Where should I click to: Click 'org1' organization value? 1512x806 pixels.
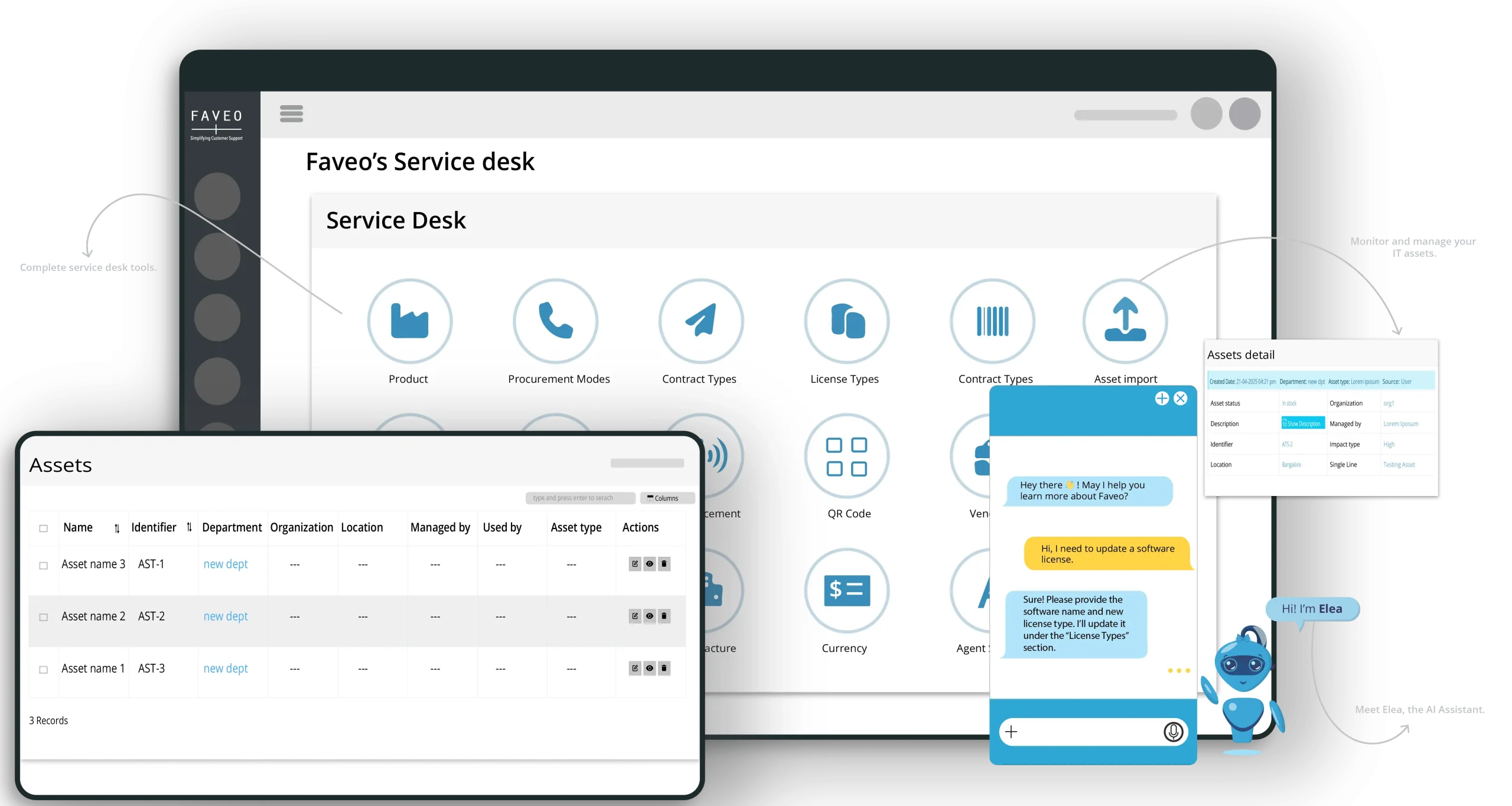(x=1389, y=403)
